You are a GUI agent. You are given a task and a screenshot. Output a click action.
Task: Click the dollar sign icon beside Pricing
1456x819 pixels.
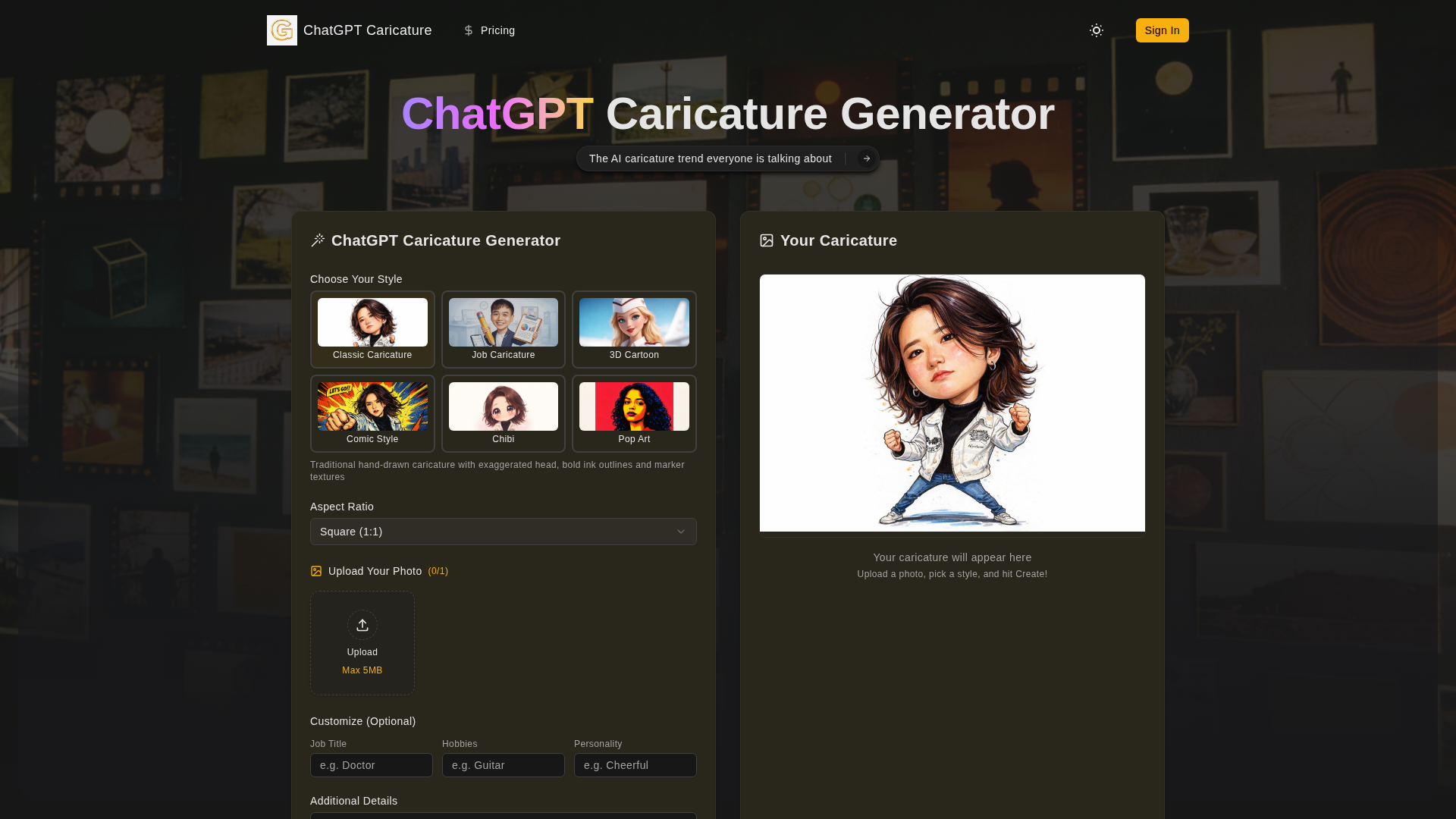(469, 30)
